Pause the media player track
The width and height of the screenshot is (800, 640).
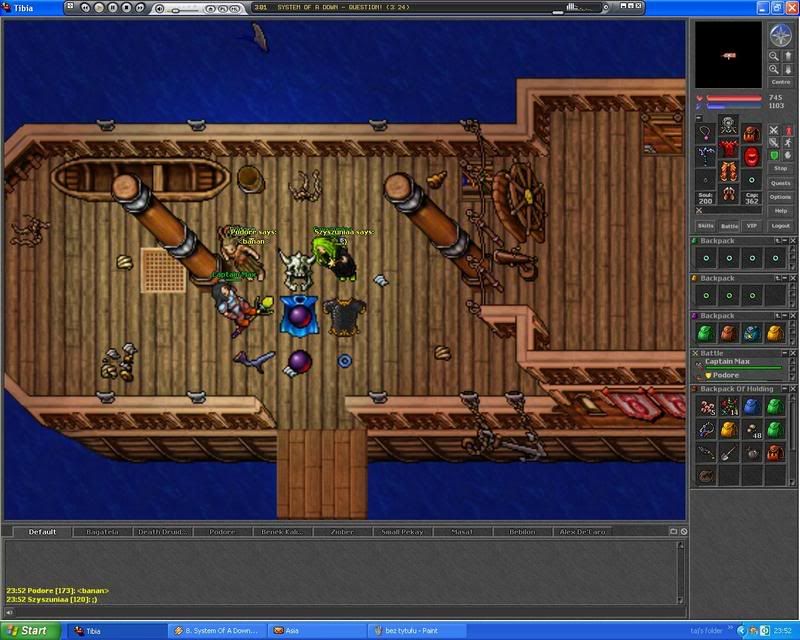coord(112,8)
